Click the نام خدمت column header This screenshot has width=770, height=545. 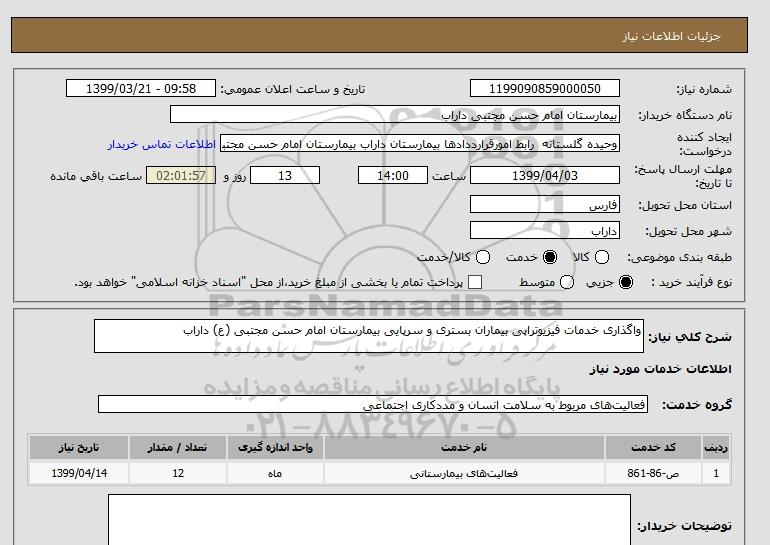pyautogui.click(x=464, y=447)
